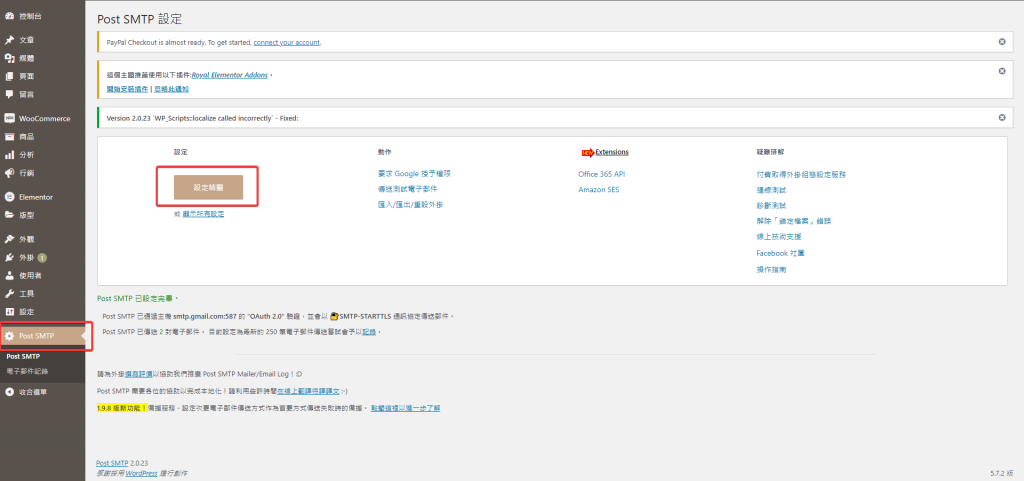Click the WooCommerce logo icon in sidebar

[10, 119]
